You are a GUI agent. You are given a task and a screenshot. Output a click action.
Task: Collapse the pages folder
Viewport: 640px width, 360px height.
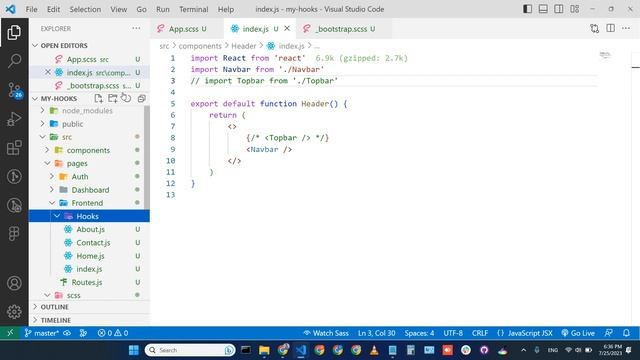tap(47, 163)
